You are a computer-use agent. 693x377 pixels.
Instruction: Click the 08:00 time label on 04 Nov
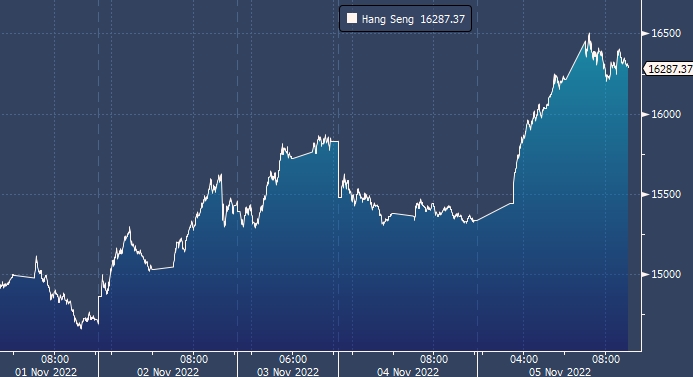tap(434, 359)
